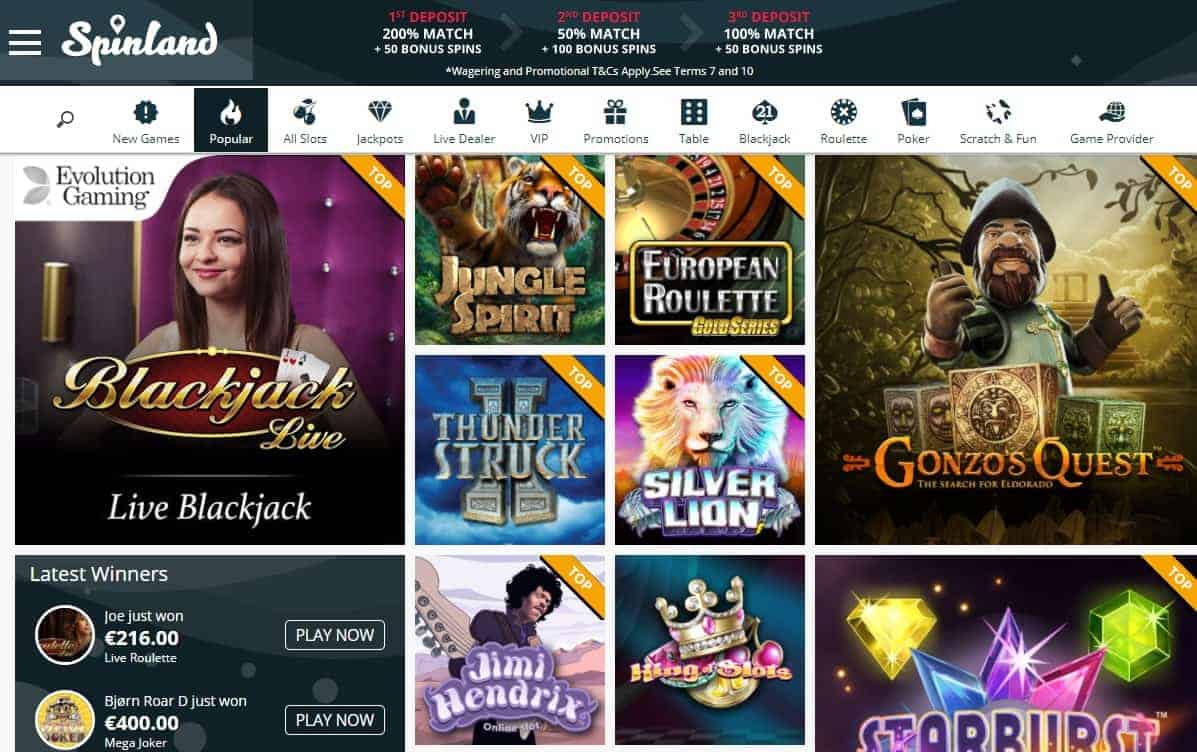Screen dimensions: 1197x752
Task: Click Play Now for Mega Joker winner
Action: [334, 720]
